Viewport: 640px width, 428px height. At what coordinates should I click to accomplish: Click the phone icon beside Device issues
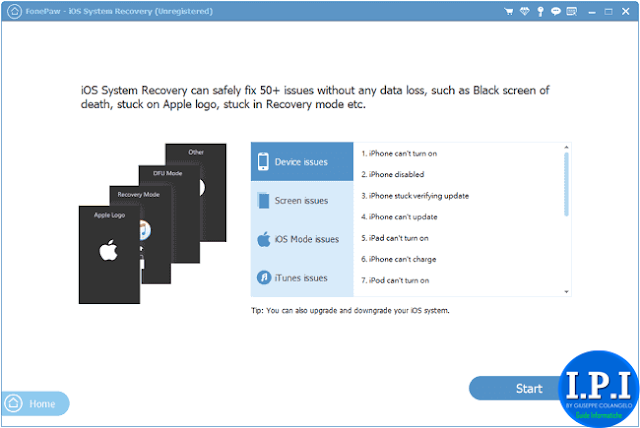[263, 162]
